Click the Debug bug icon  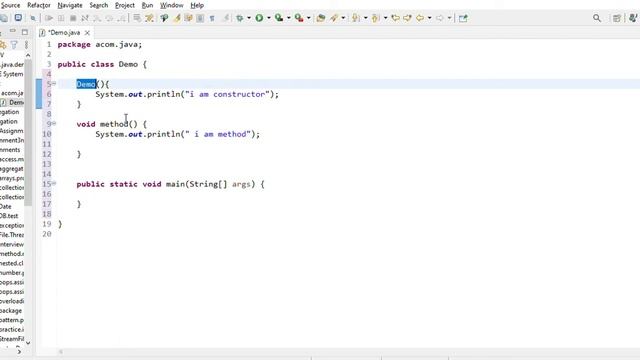pos(240,18)
